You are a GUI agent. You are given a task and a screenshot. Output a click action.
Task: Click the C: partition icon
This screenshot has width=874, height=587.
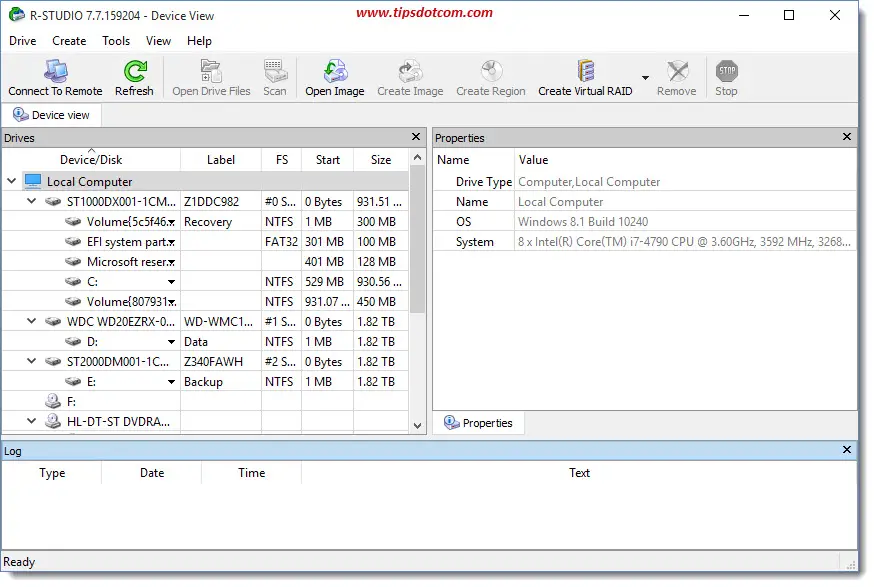coord(73,282)
